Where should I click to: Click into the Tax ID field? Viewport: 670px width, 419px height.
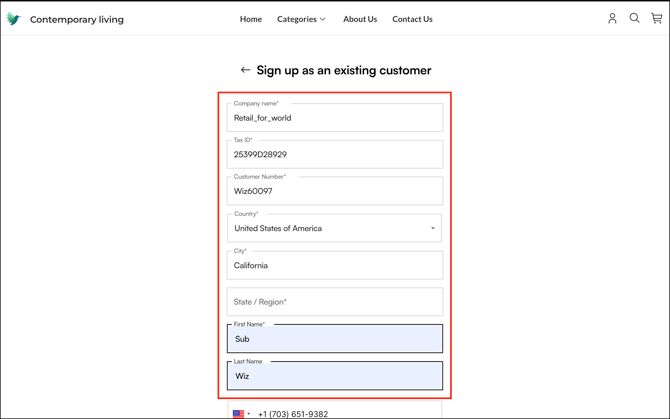click(x=335, y=155)
